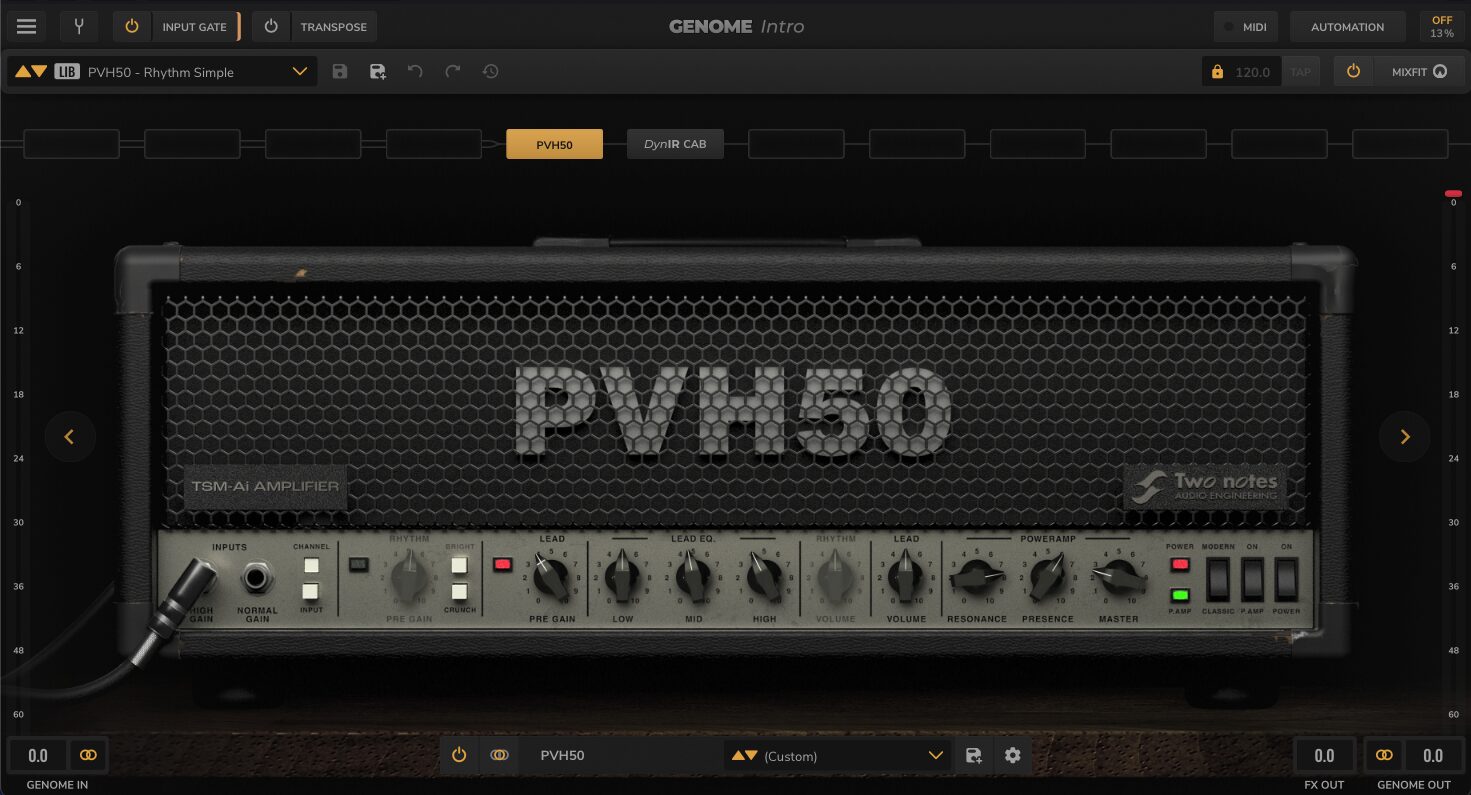Viewport: 1471px width, 795px height.
Task: Open the preset history
Action: [490, 72]
